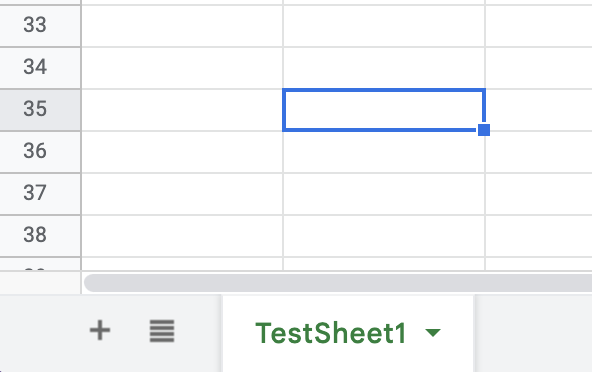592x372 pixels.
Task: Open the All Sheets list icon
Action: pyautogui.click(x=162, y=331)
